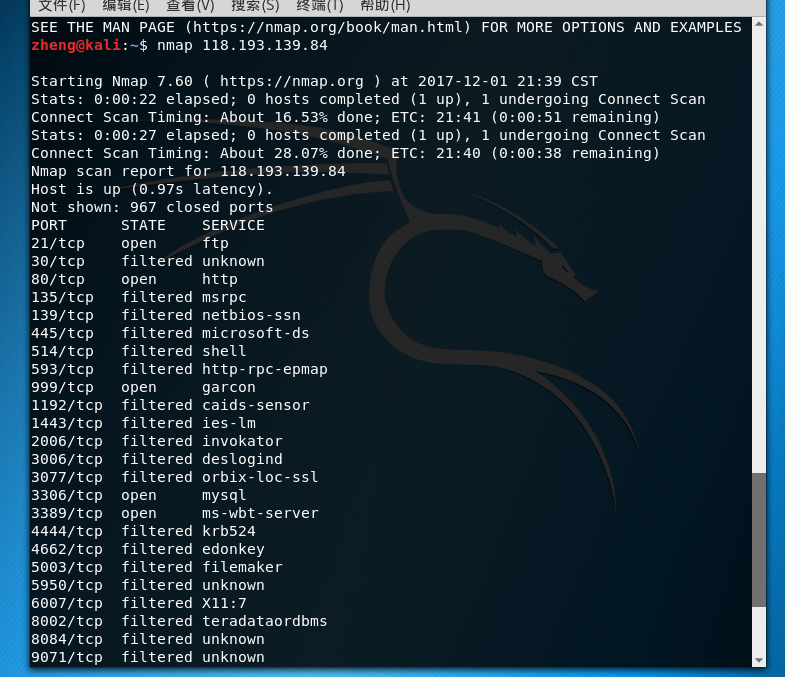Click the edonkey service name
785x677 pixels.
point(233,550)
